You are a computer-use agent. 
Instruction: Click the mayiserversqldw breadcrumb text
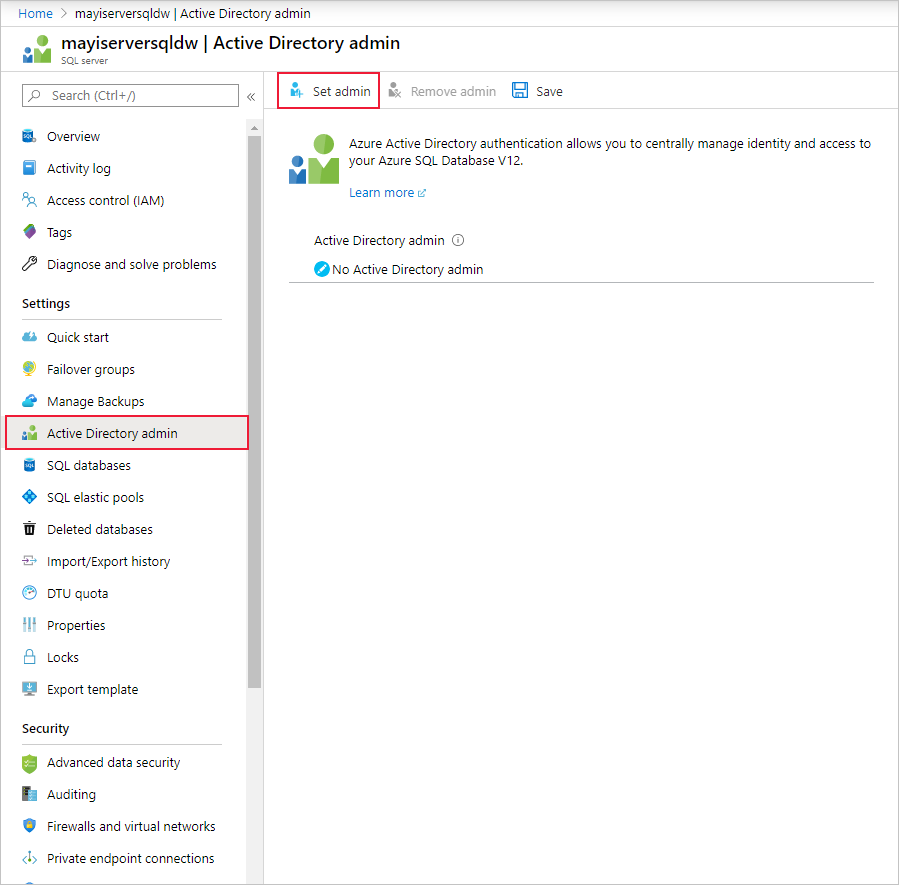coord(123,13)
